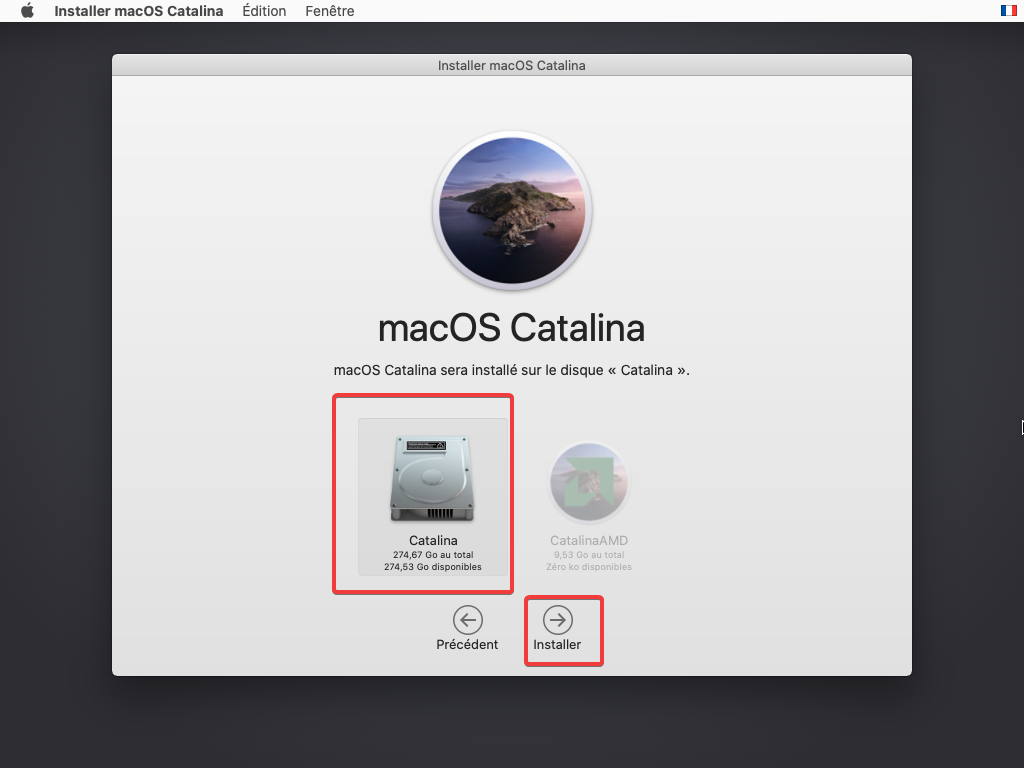Open the Fenêtre menu

[330, 11]
